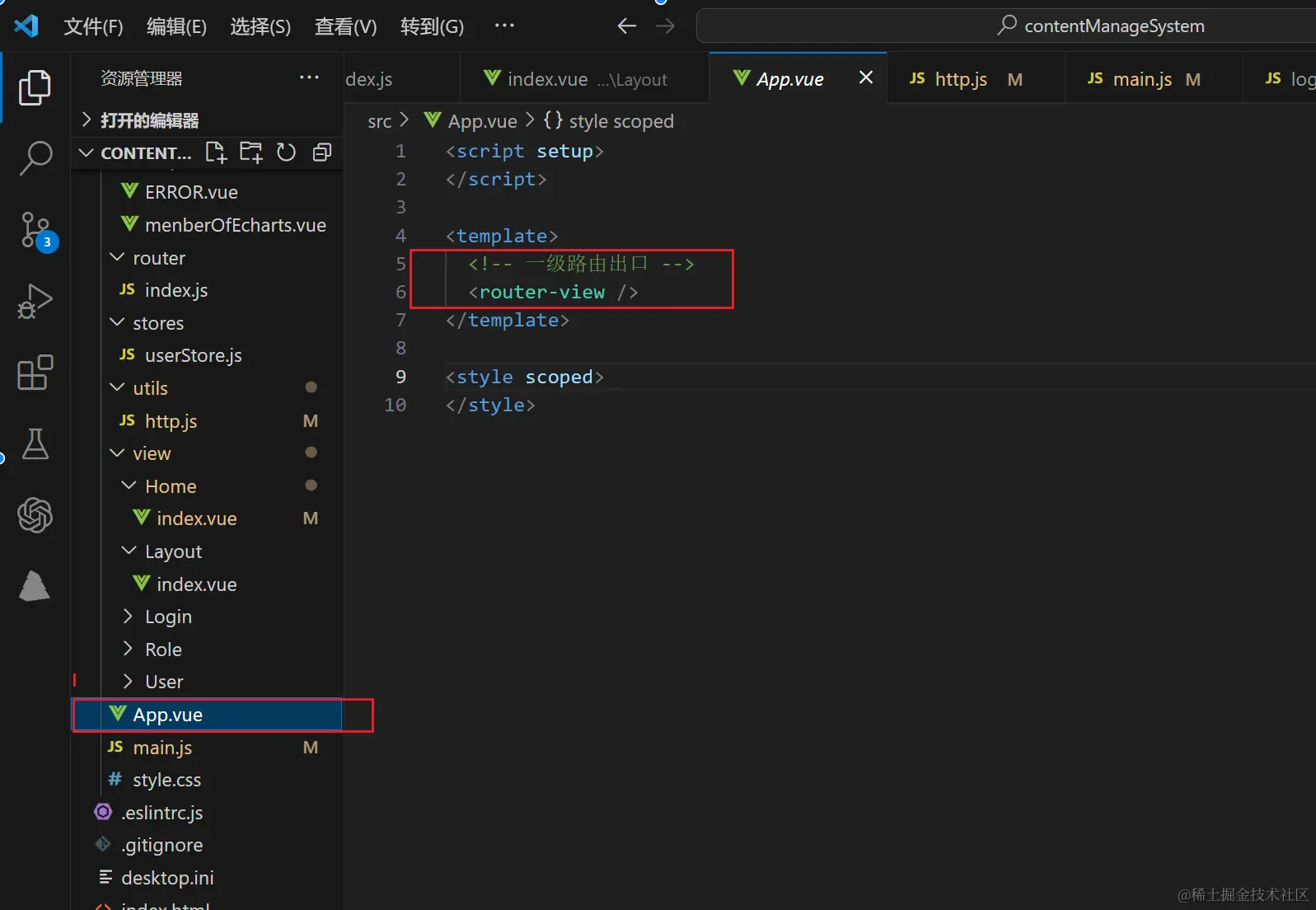The height and width of the screenshot is (910, 1316).
Task: Switch to the main.js tab
Action: 1153,79
